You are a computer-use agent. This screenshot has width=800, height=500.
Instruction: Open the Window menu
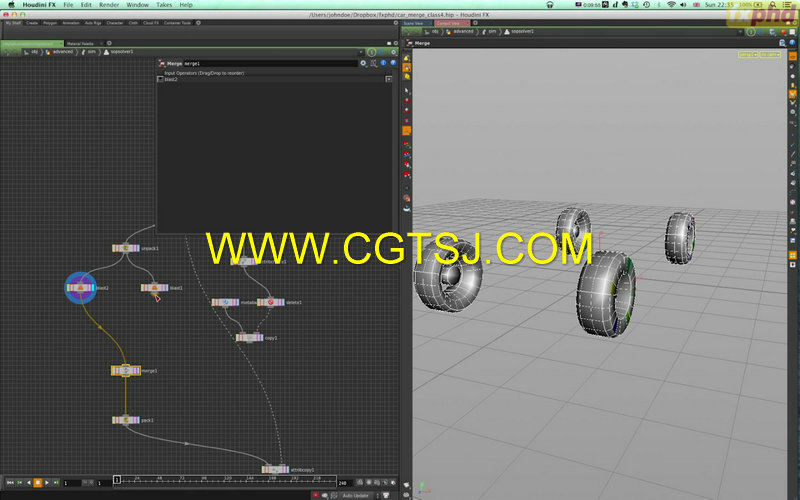(137, 5)
